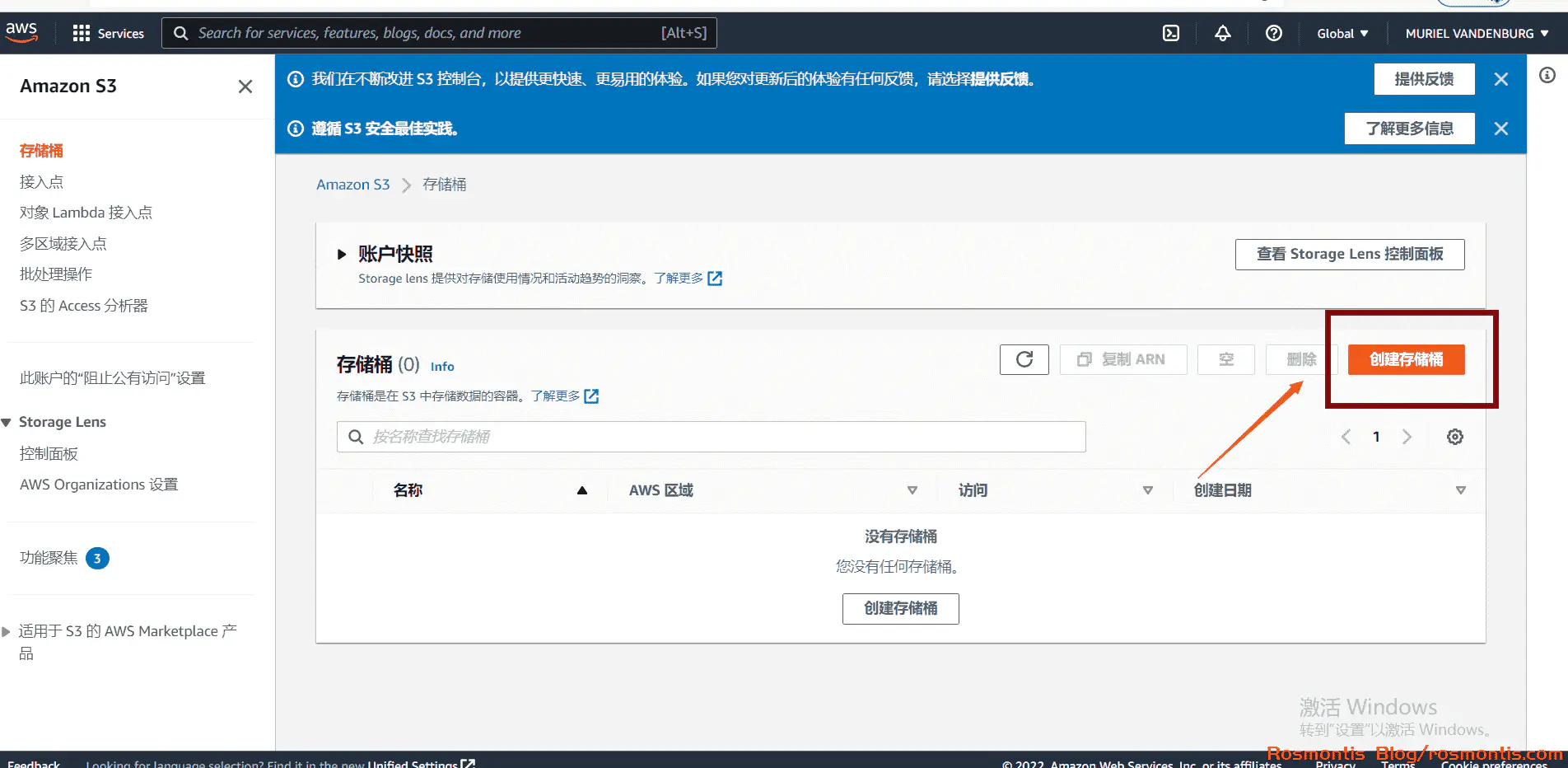
Task: Click the refresh buckets button
Action: pyautogui.click(x=1024, y=359)
